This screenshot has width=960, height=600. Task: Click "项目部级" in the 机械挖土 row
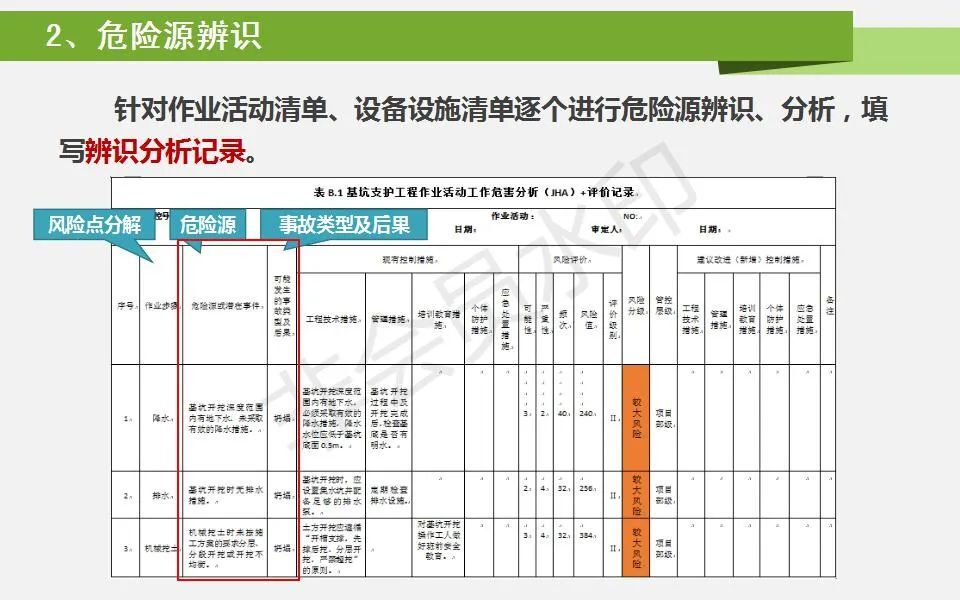(664, 549)
